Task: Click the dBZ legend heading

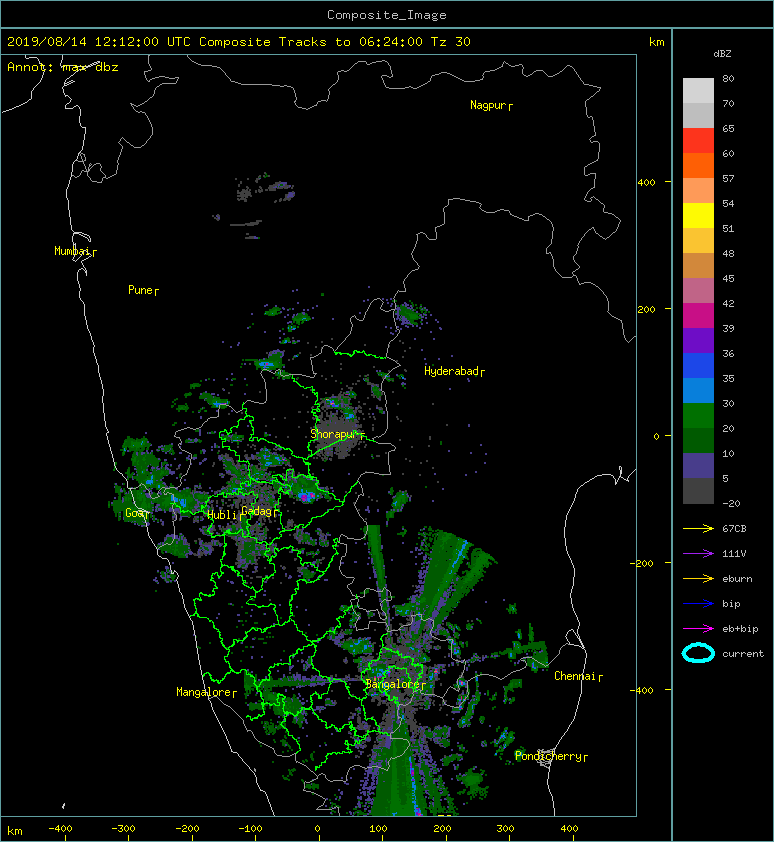Action: [x=722, y=54]
